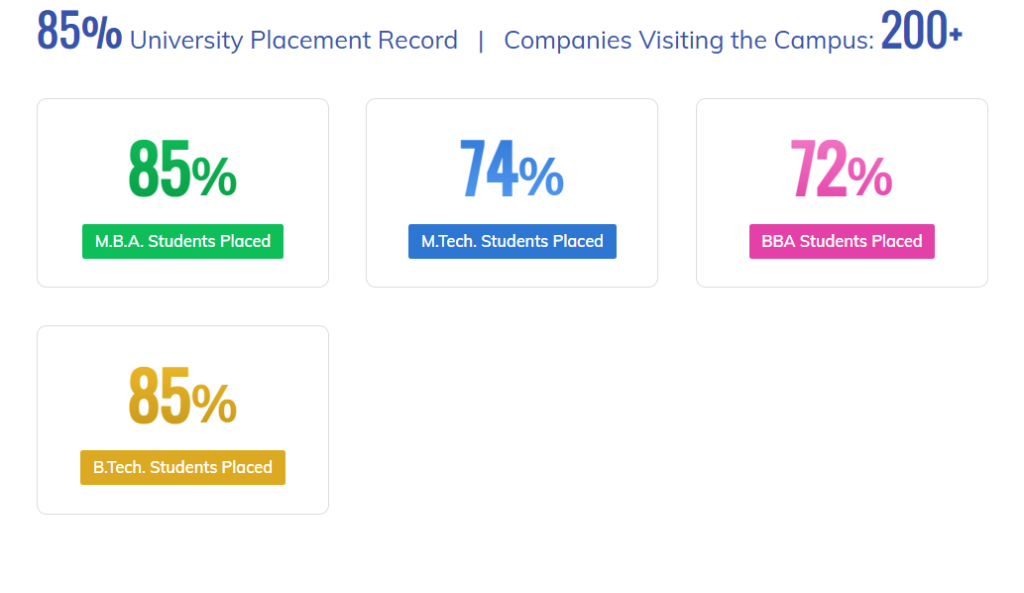Click the large 200+ companies number

(921, 30)
